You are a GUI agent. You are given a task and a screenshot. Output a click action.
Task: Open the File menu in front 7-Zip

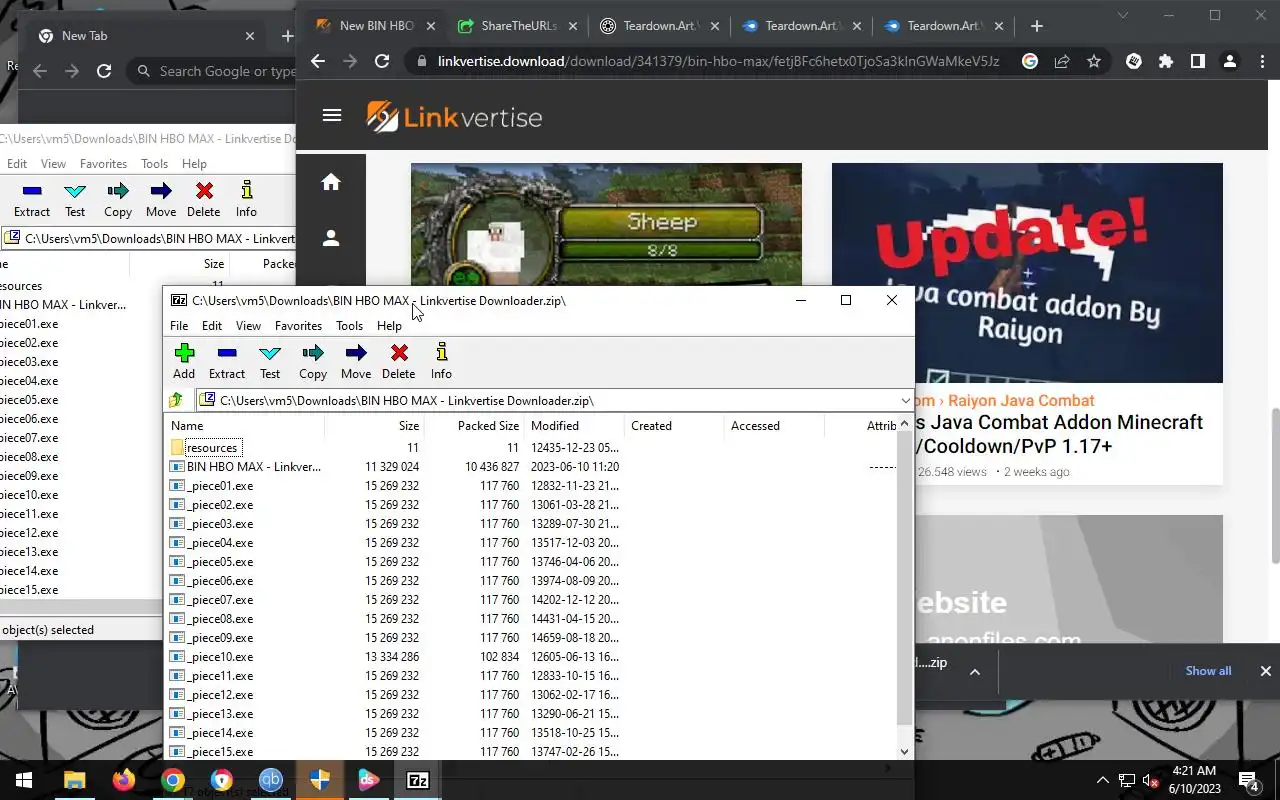[179, 325]
